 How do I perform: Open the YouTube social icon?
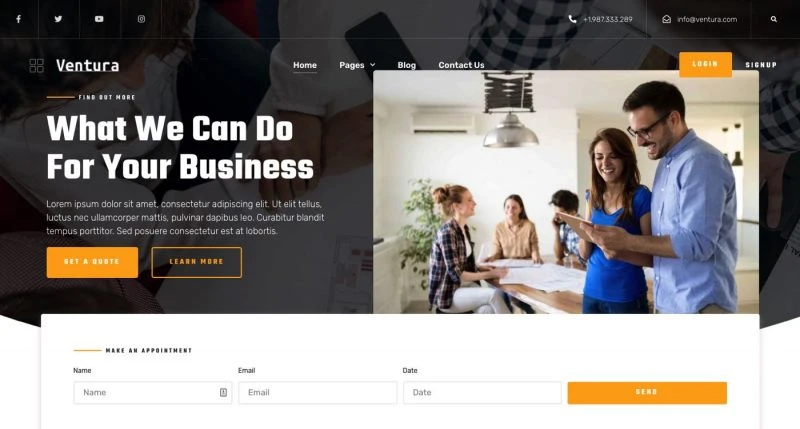point(99,19)
